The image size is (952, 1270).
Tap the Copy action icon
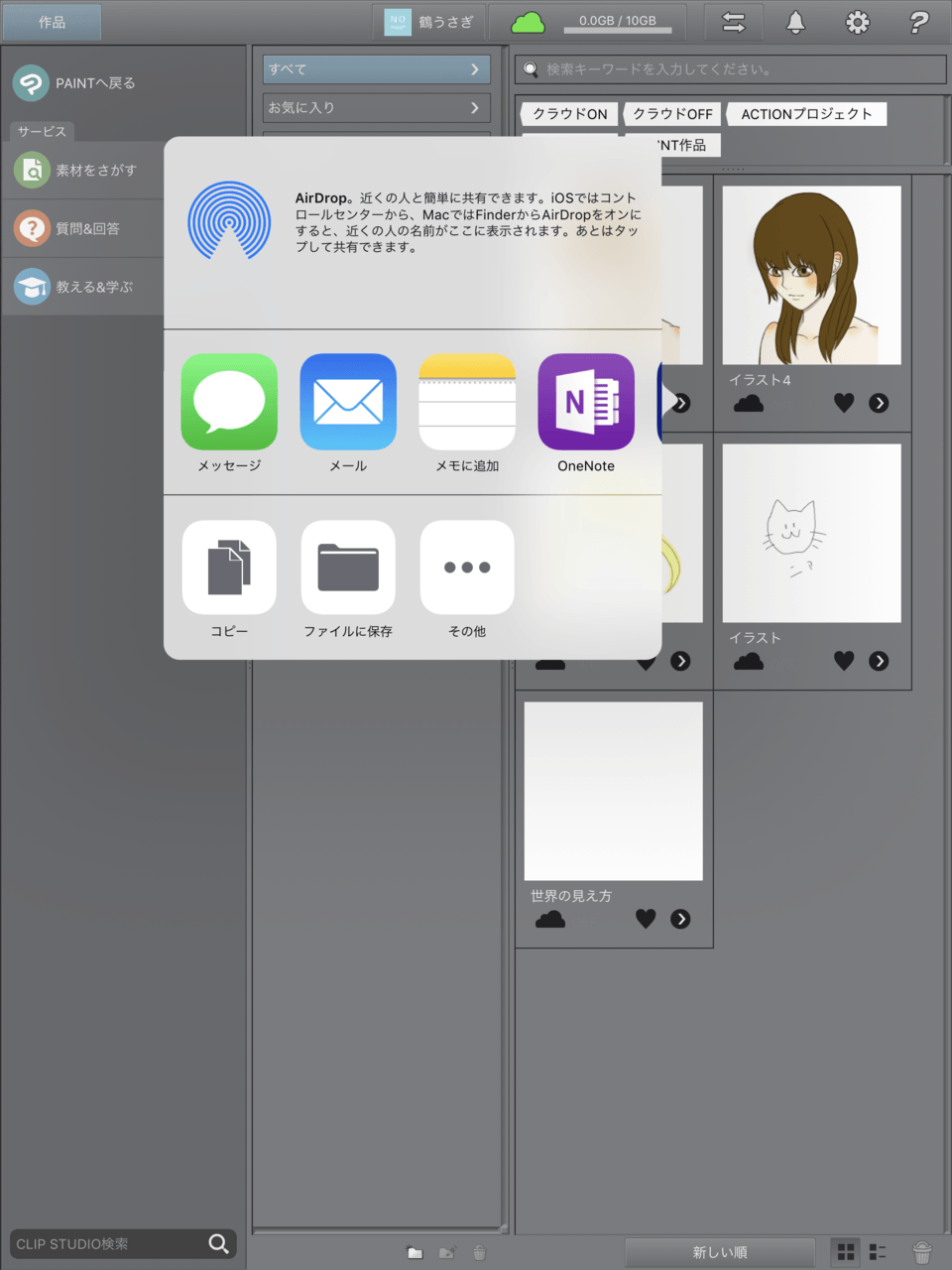(229, 568)
